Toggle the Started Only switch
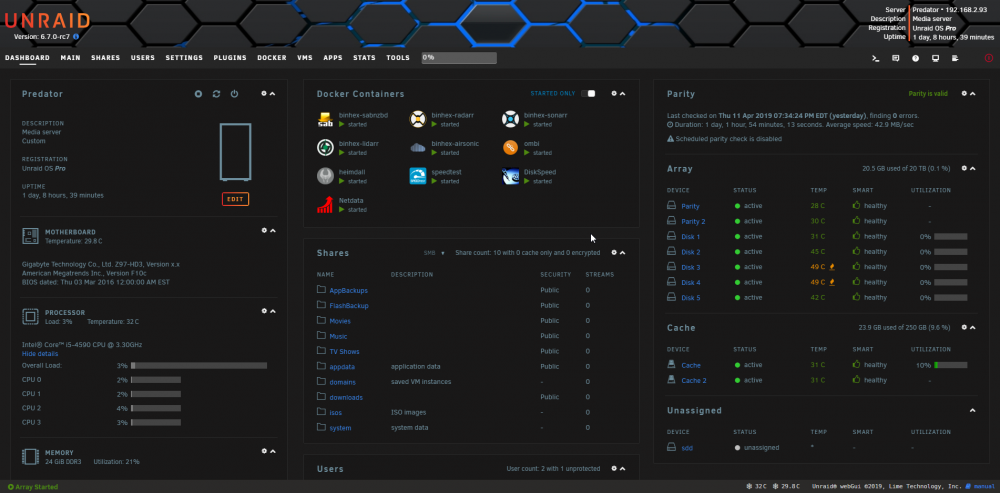Viewport: 1000px width, 493px height. (588, 94)
